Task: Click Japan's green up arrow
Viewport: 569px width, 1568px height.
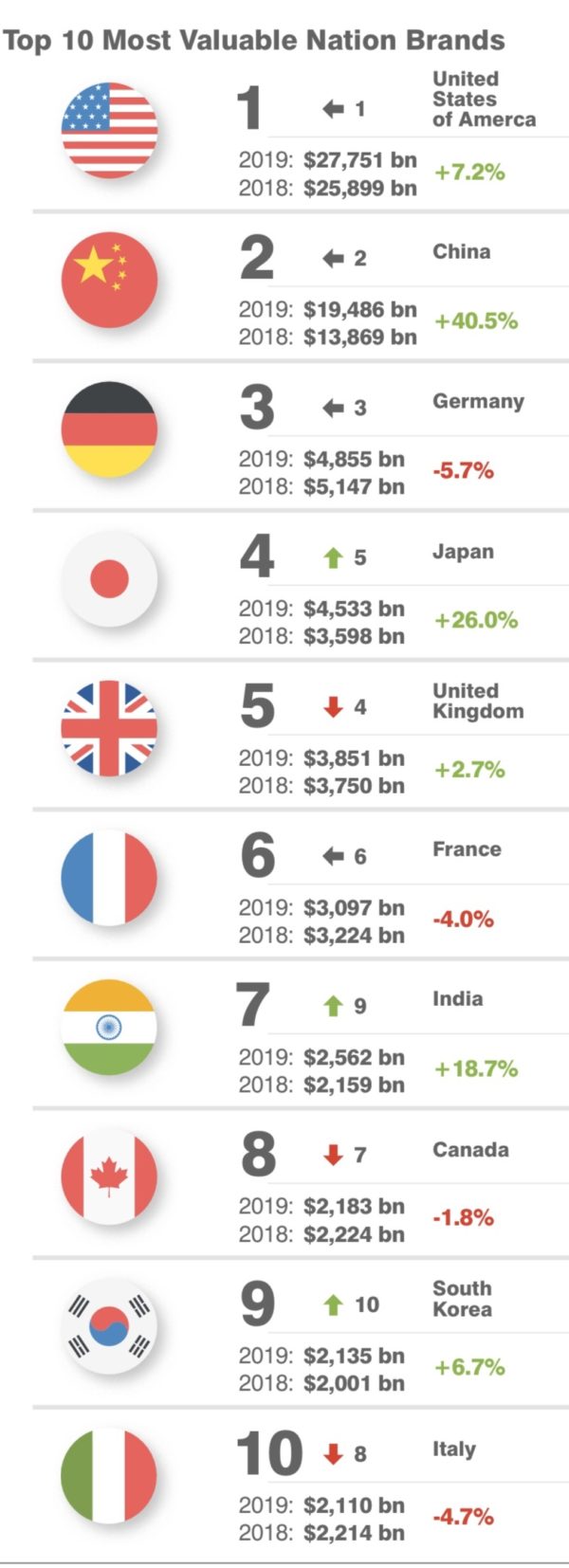Action: coord(333,557)
